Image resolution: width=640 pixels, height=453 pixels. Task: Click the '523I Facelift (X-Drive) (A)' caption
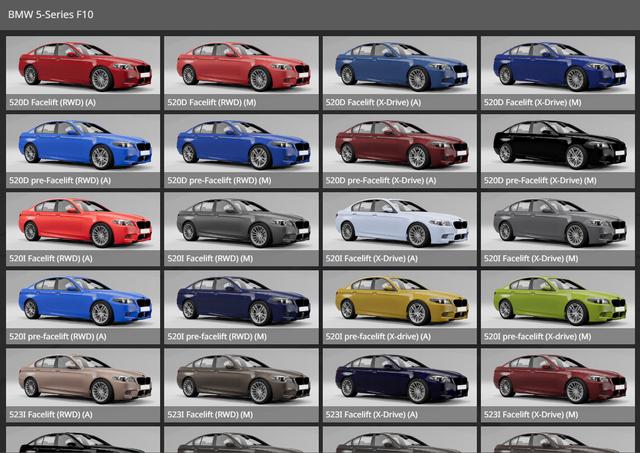(371, 415)
